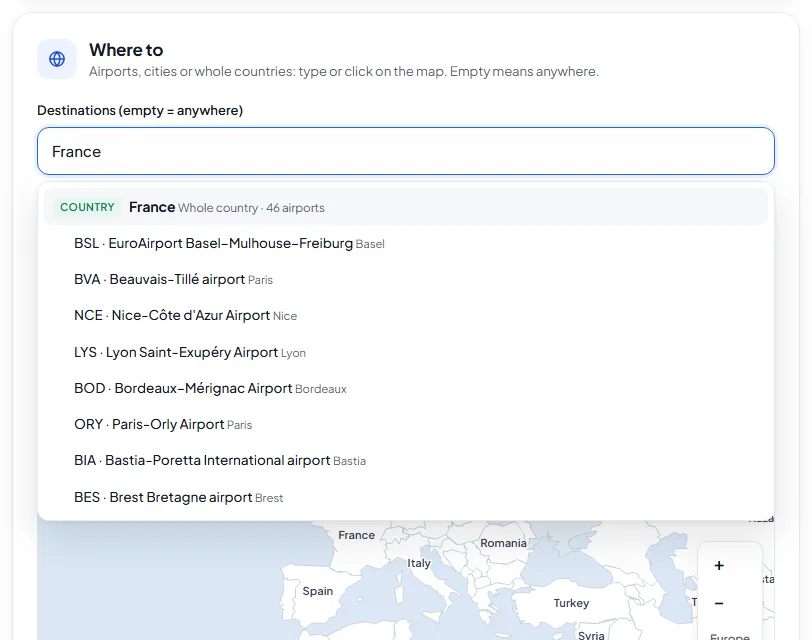Image resolution: width=812 pixels, height=640 pixels.
Task: Click the globe icon beside Where to
Action: coord(57,59)
